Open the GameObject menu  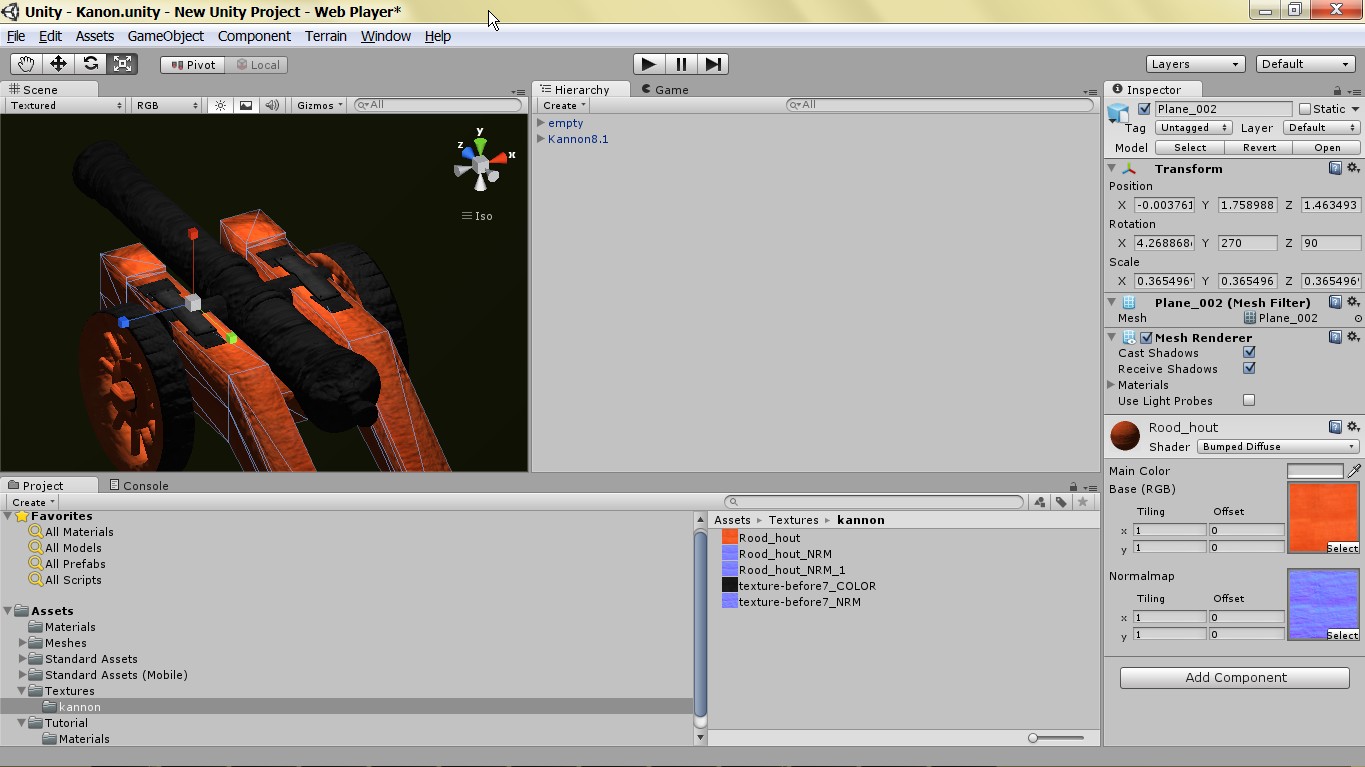point(166,36)
